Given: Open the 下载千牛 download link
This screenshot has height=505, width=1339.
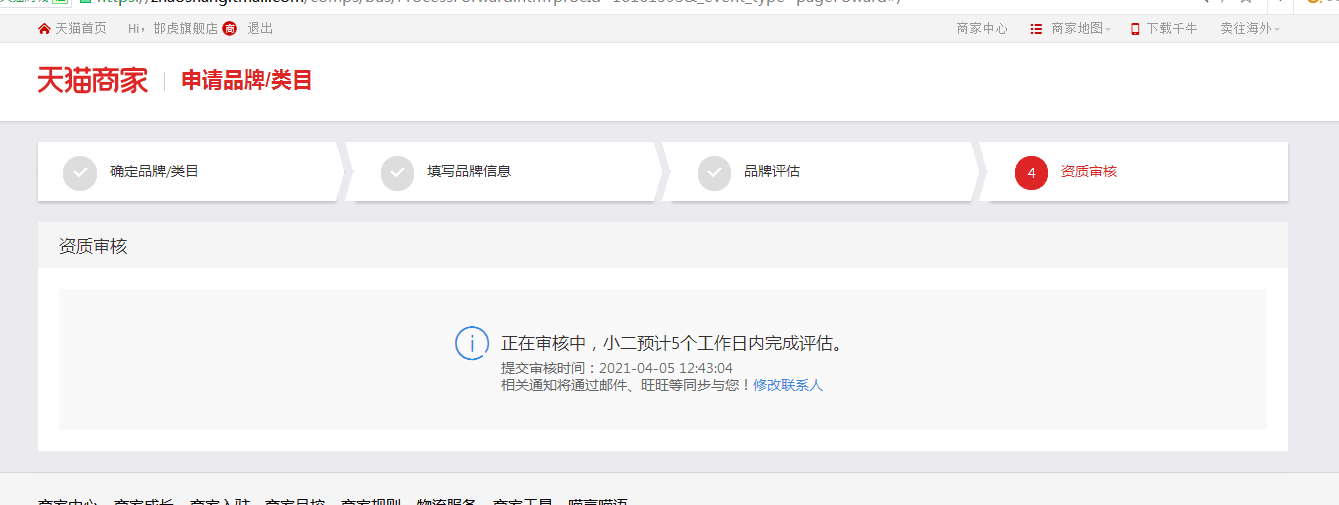Looking at the screenshot, I should (x=1172, y=29).
